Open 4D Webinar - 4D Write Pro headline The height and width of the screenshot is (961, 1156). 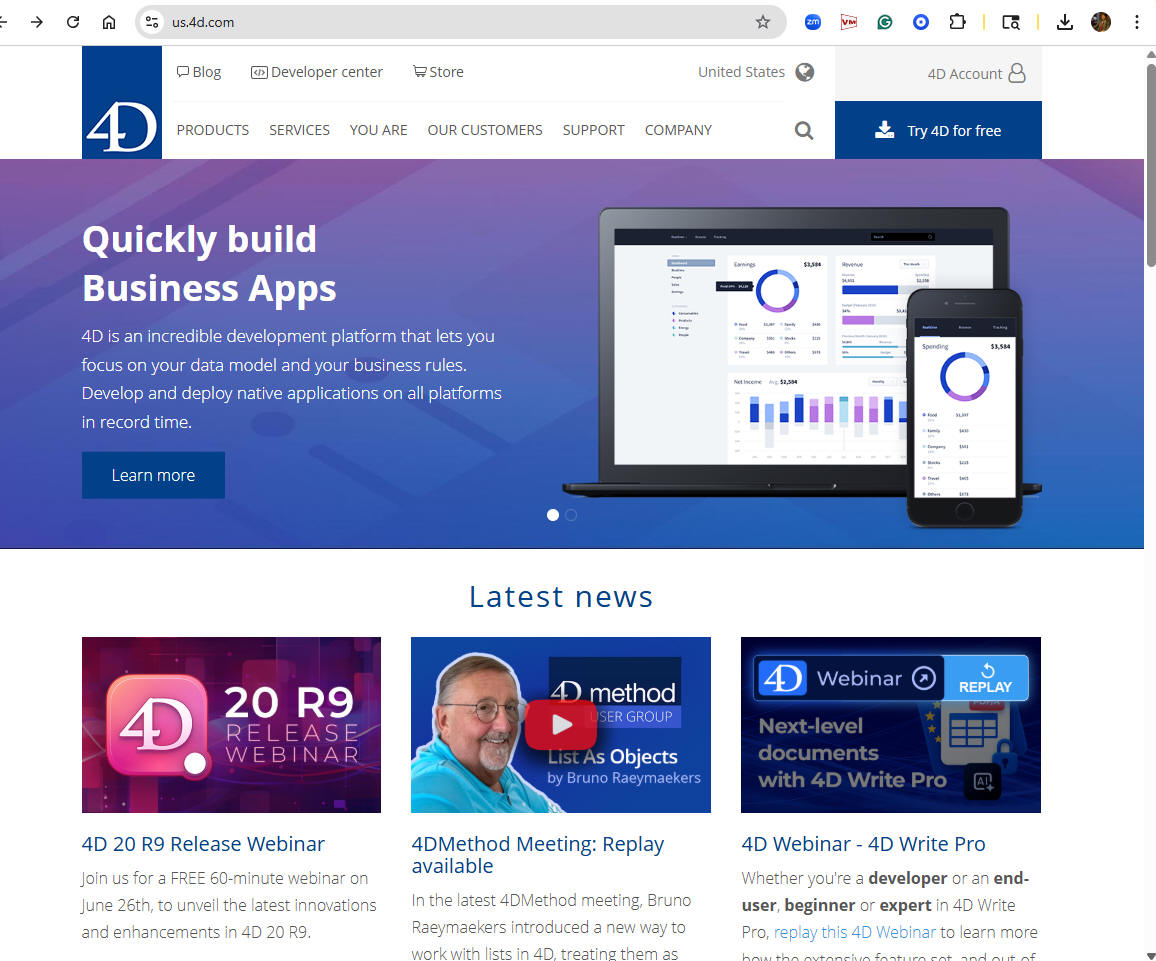(863, 844)
